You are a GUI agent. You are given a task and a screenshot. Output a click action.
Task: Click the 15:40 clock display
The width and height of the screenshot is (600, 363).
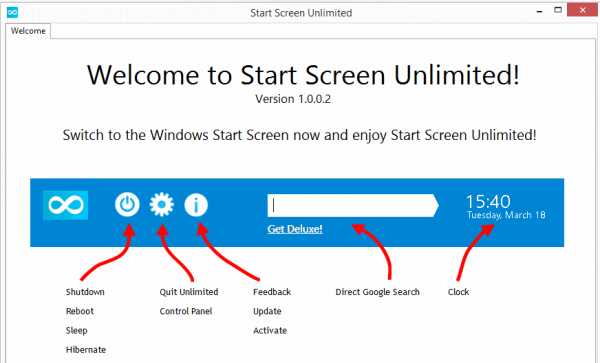pyautogui.click(x=488, y=201)
